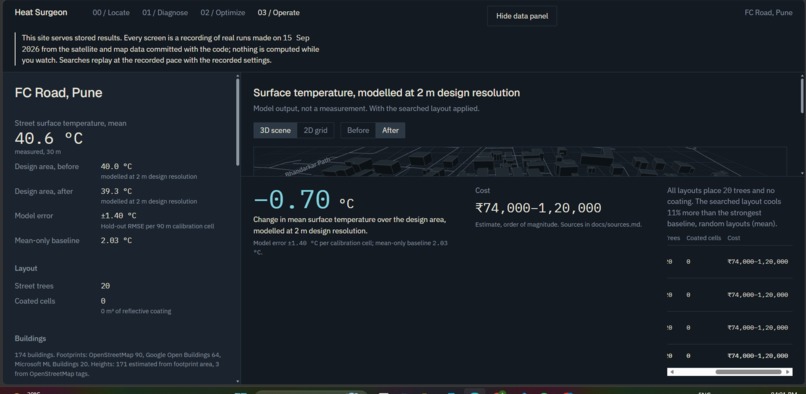Click the 40.6 °C mean street temperature value
Screen dimensions: 806x394
pyautogui.click(x=49, y=138)
